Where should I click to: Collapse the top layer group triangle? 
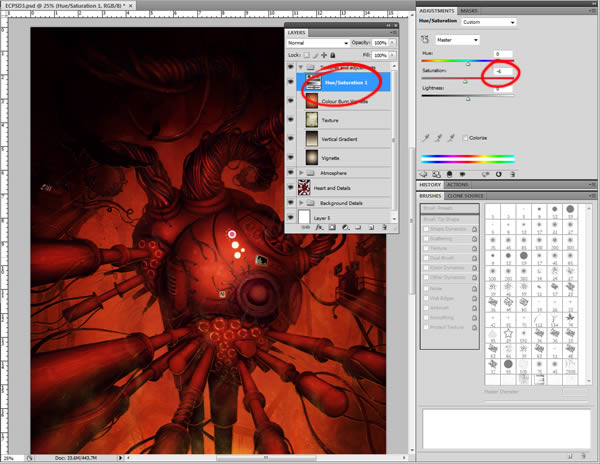click(x=301, y=67)
